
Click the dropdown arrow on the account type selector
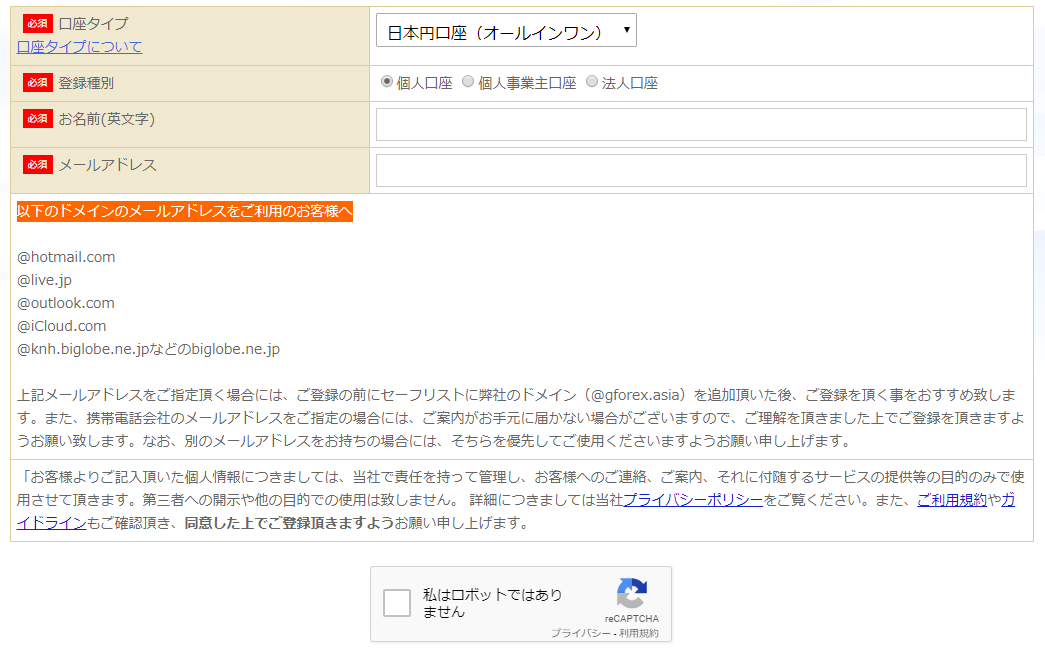click(625, 29)
